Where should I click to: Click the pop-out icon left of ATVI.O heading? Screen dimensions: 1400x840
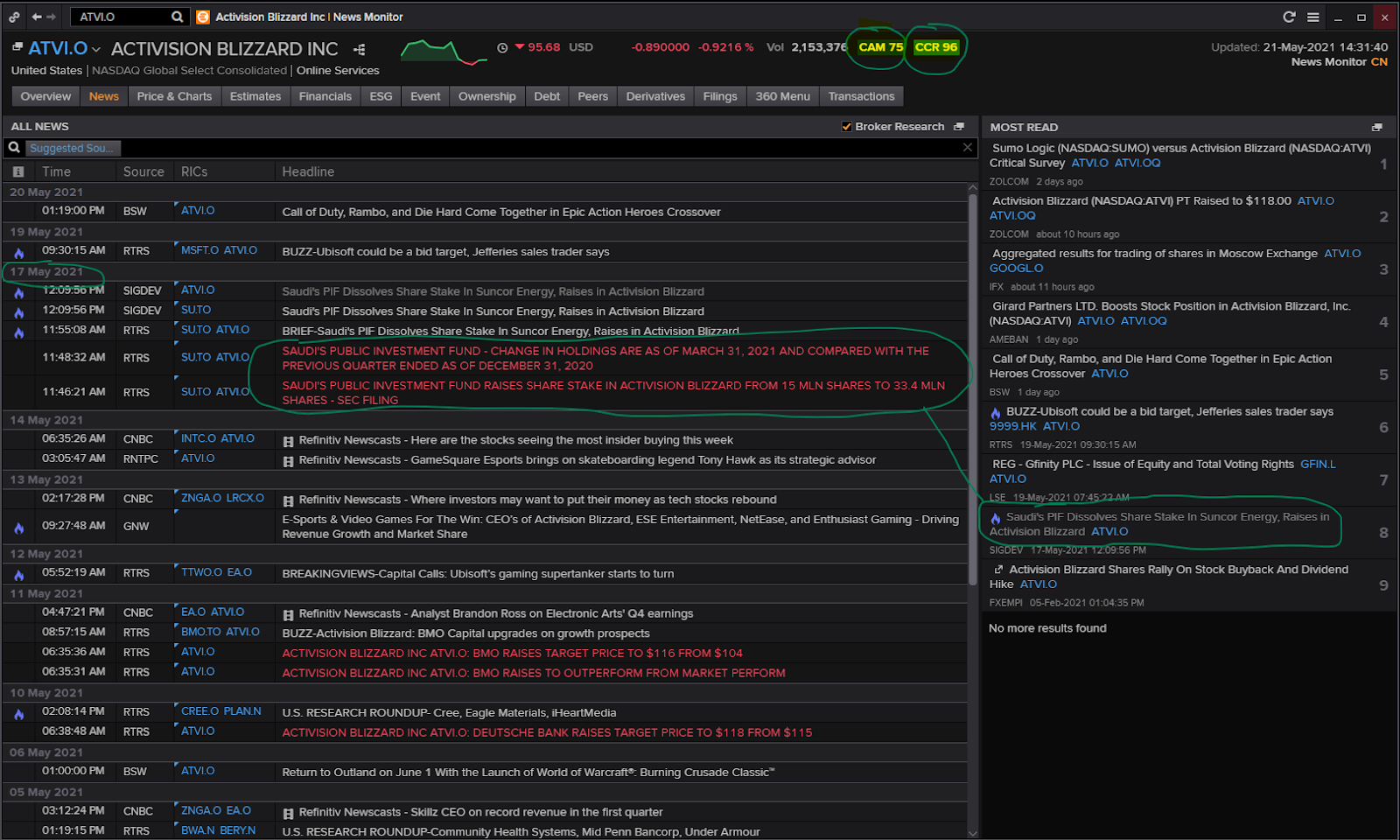tap(17, 47)
